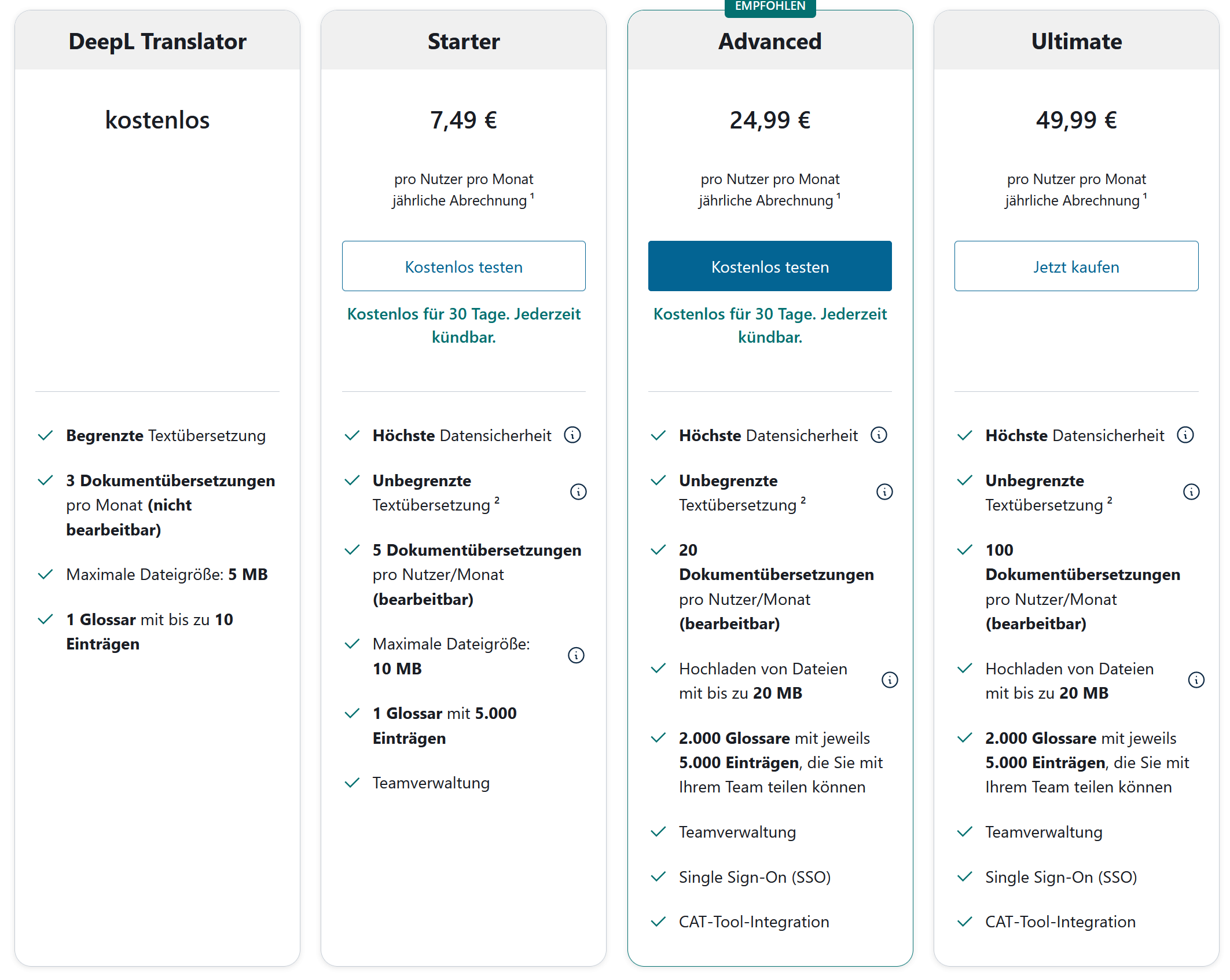Click info icon beside Starter Unbegrenzte Textübersetzung
Viewport: 1230px width, 980px height.
click(x=578, y=492)
